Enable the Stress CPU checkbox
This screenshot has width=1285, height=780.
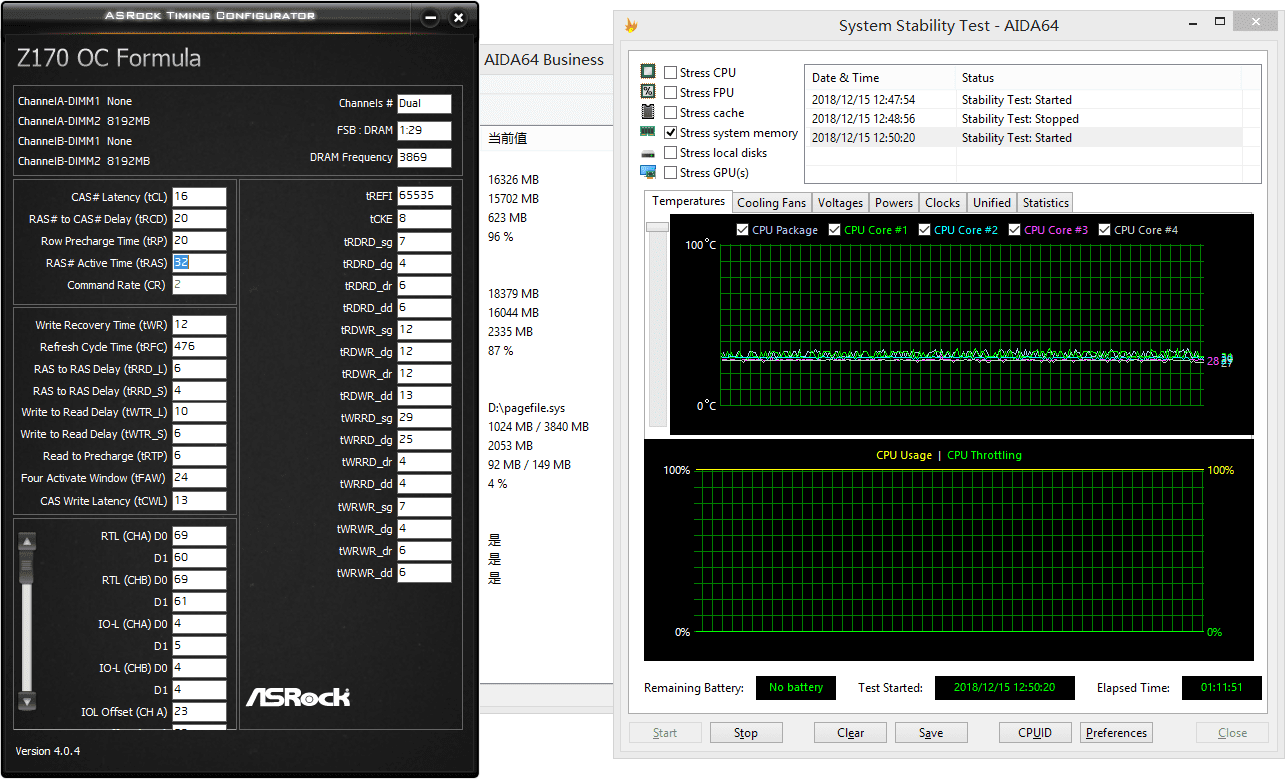click(x=670, y=72)
